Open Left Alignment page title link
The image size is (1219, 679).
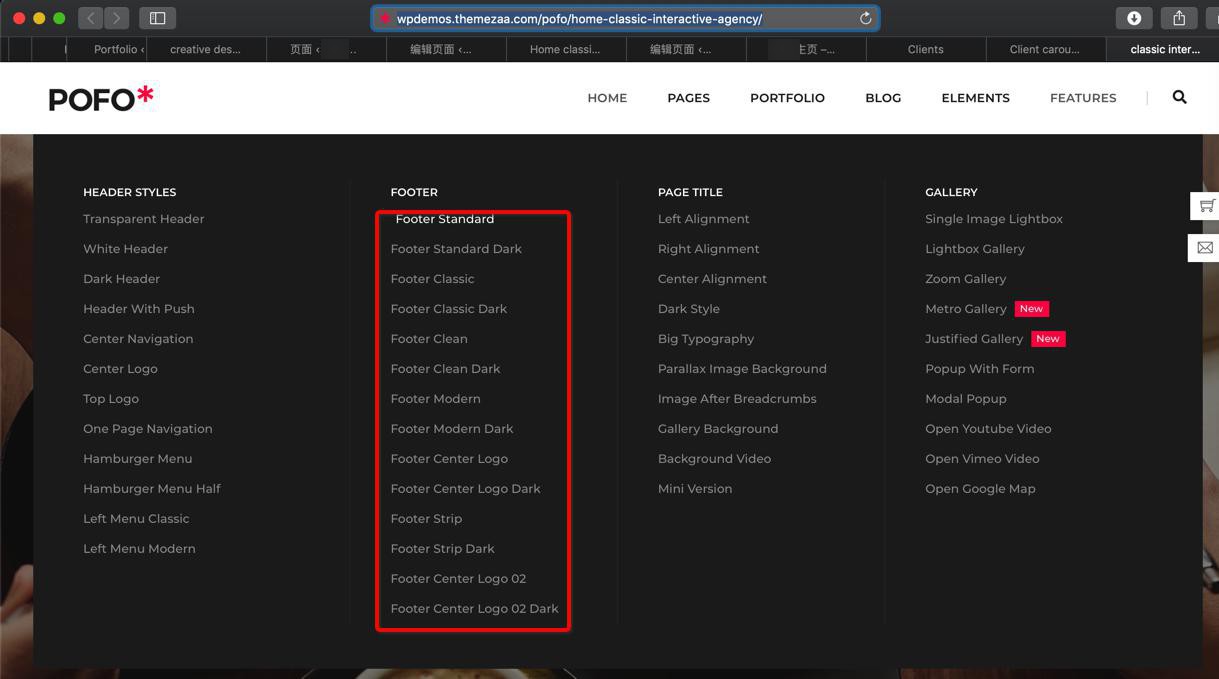[703, 219]
